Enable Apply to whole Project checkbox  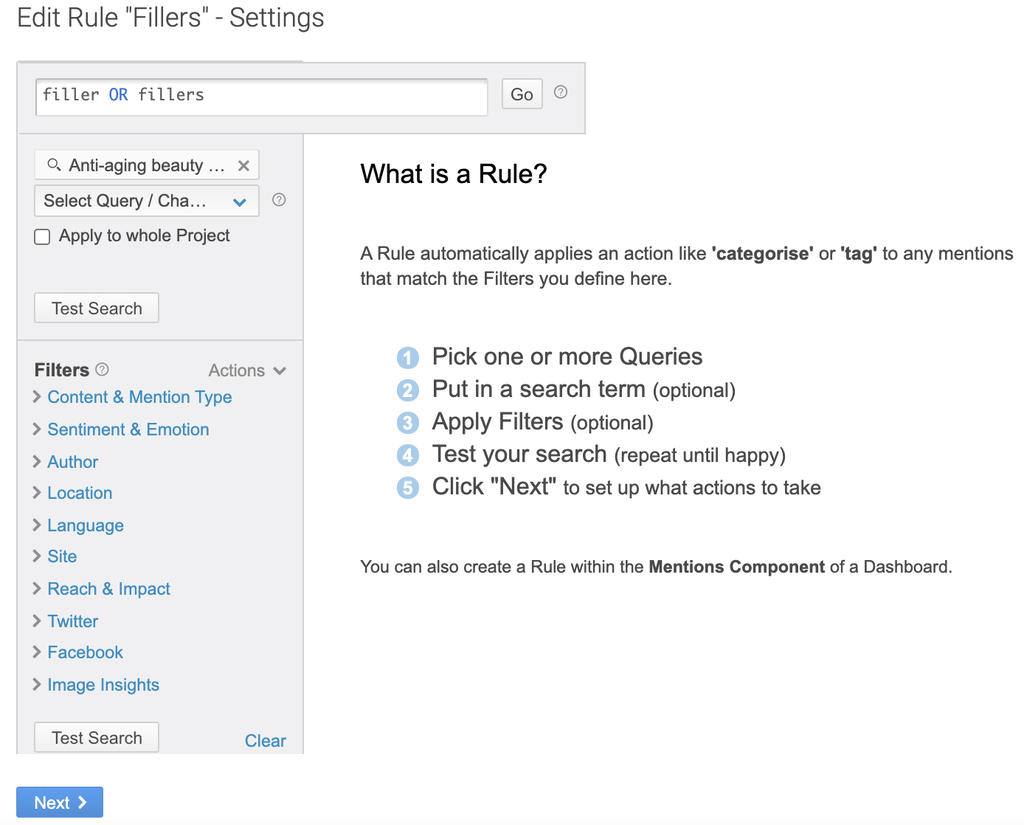pyautogui.click(x=43, y=237)
